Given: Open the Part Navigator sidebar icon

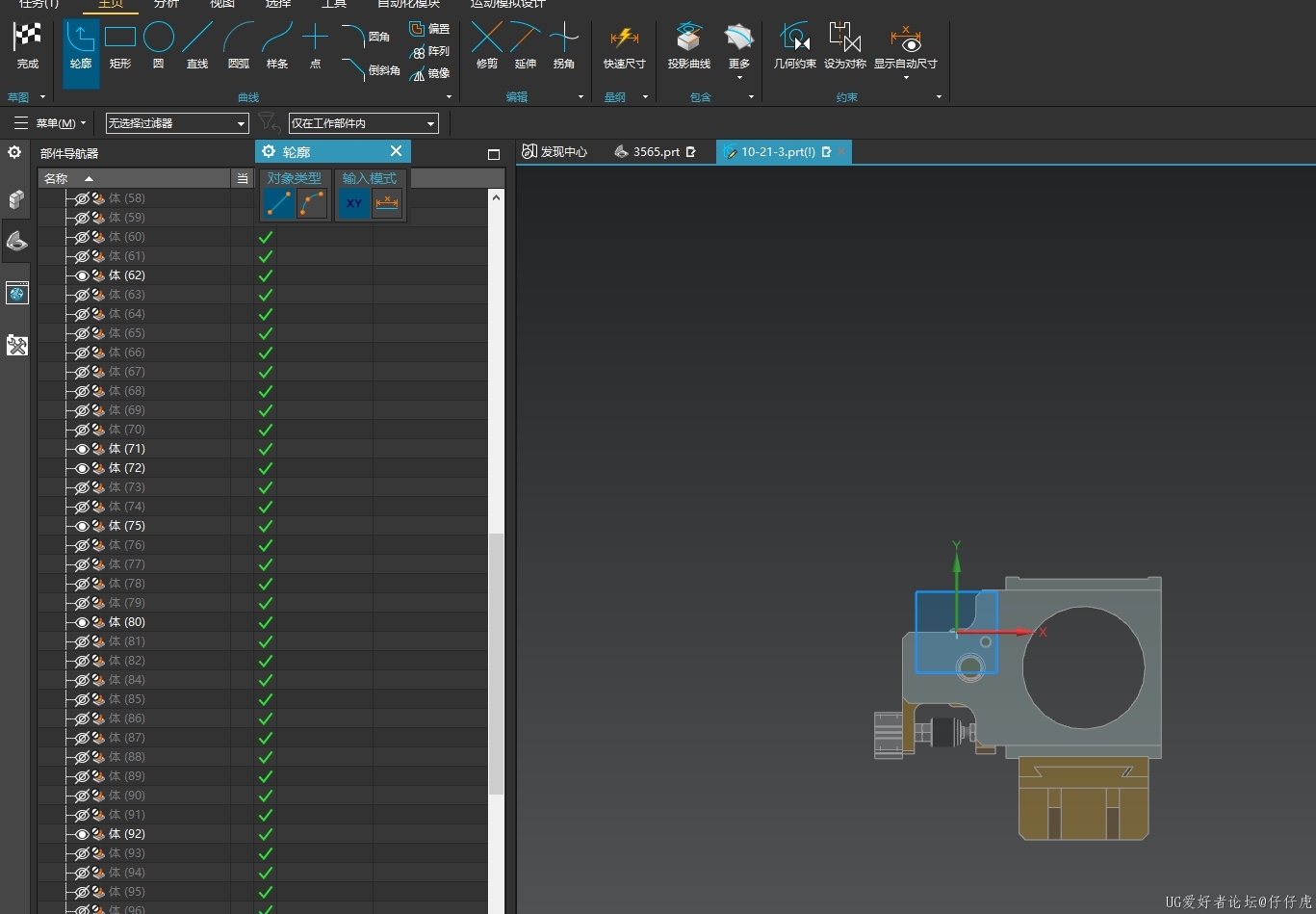Looking at the screenshot, I should [16, 242].
